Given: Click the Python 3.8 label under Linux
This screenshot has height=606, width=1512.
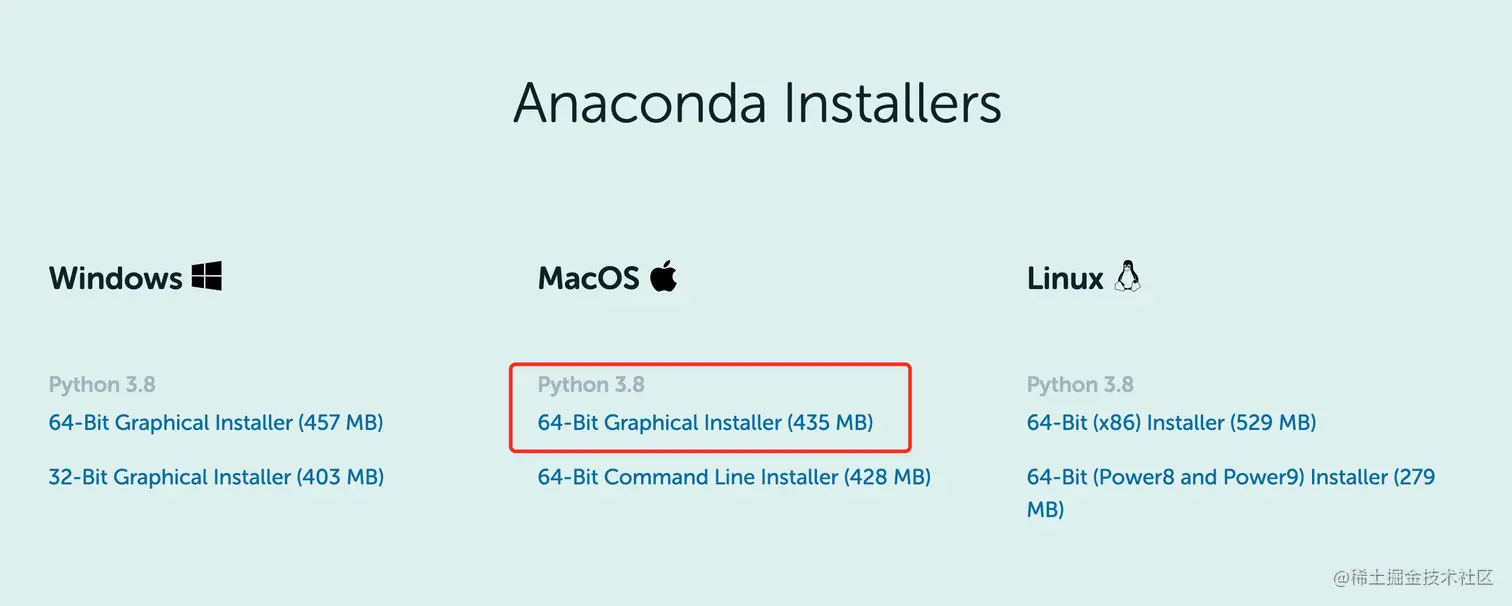Looking at the screenshot, I should (x=1080, y=385).
